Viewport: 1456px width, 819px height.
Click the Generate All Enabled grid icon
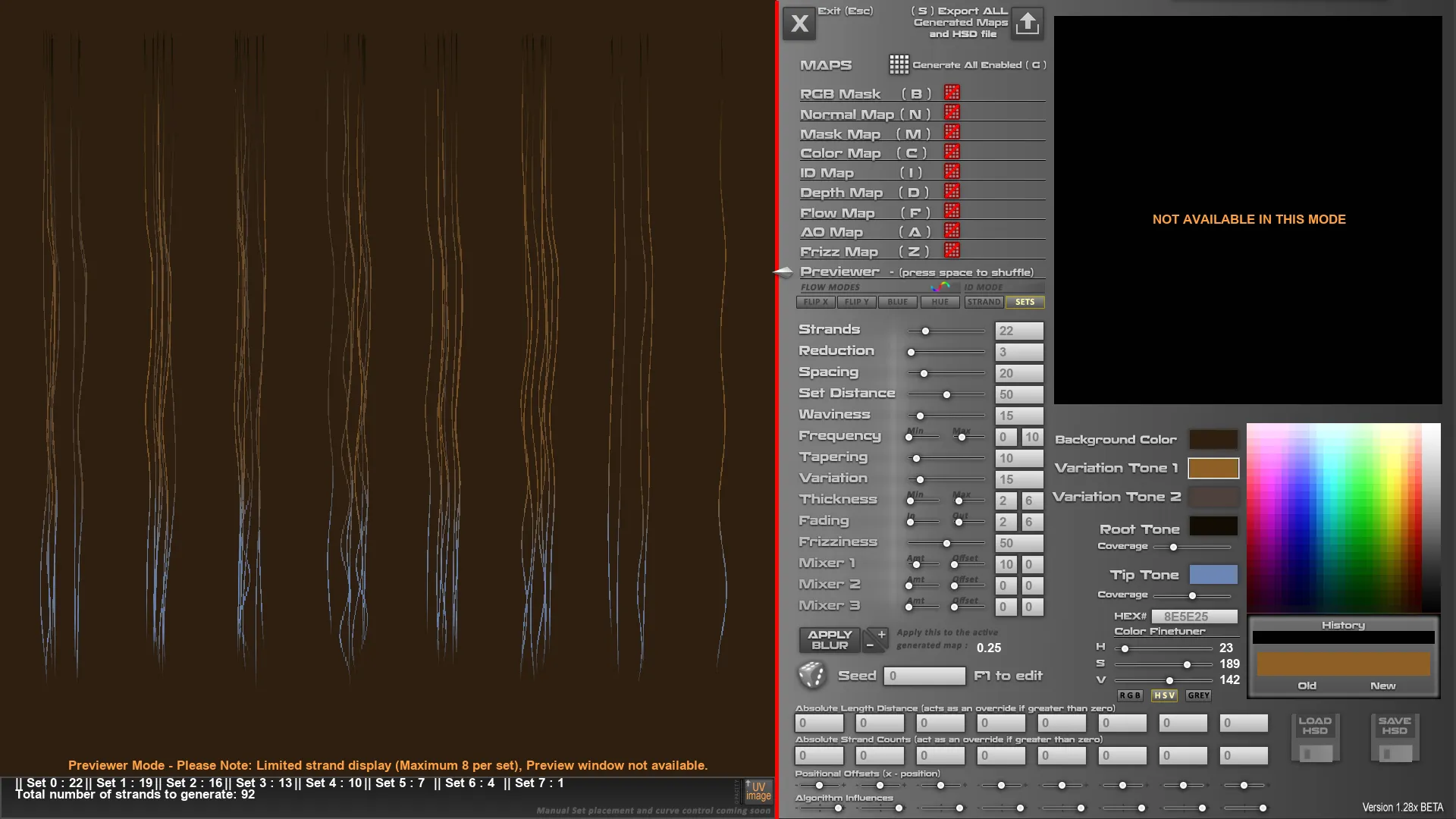tap(899, 65)
